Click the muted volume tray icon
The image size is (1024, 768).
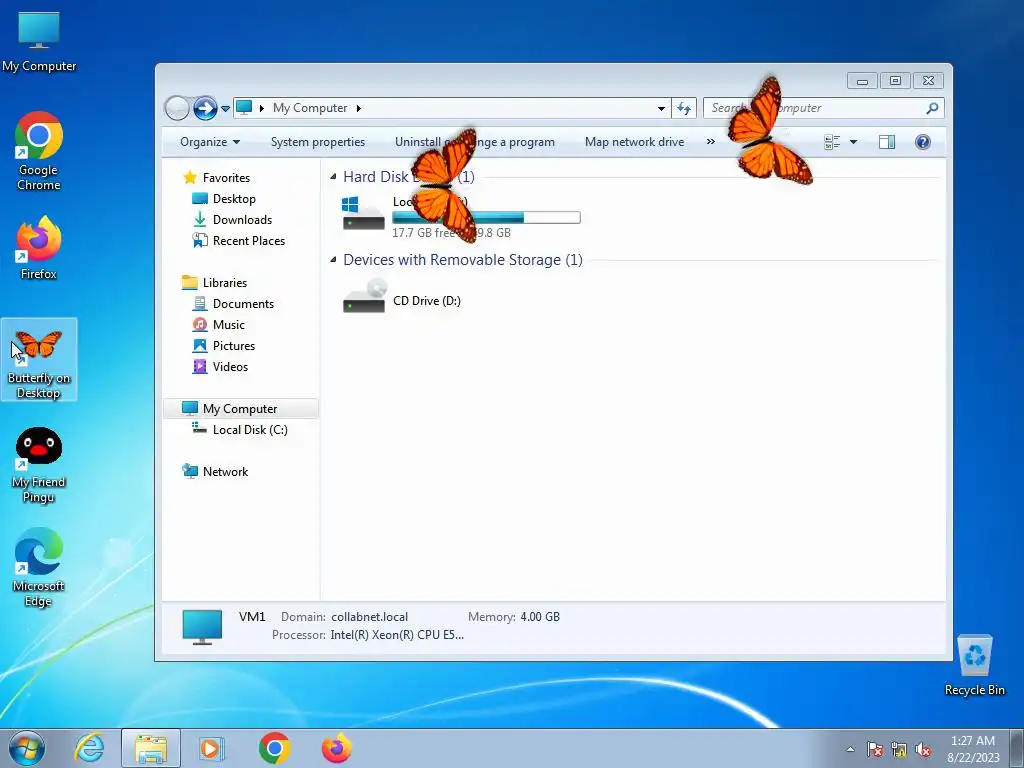tap(923, 749)
